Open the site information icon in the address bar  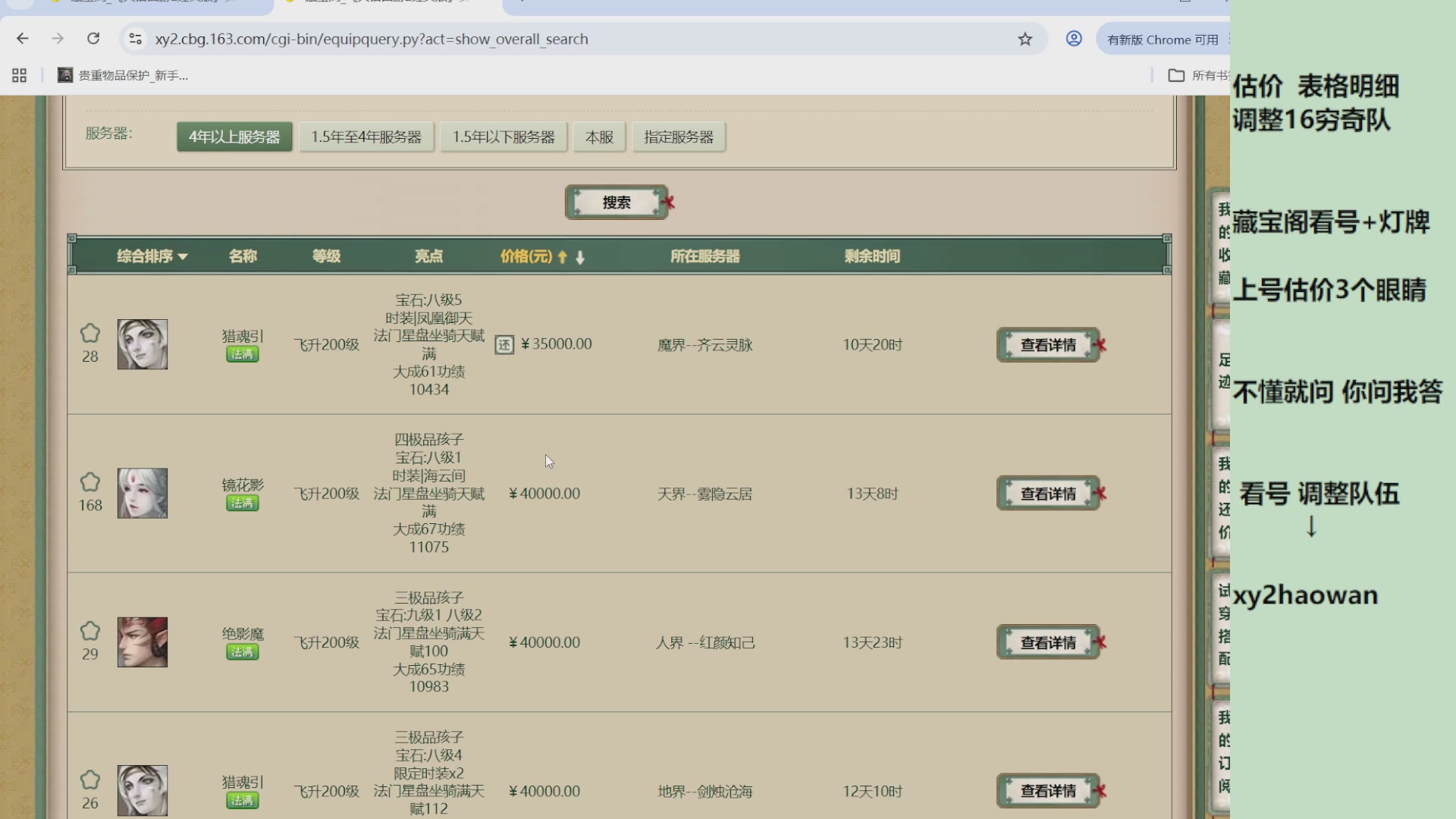click(x=136, y=39)
